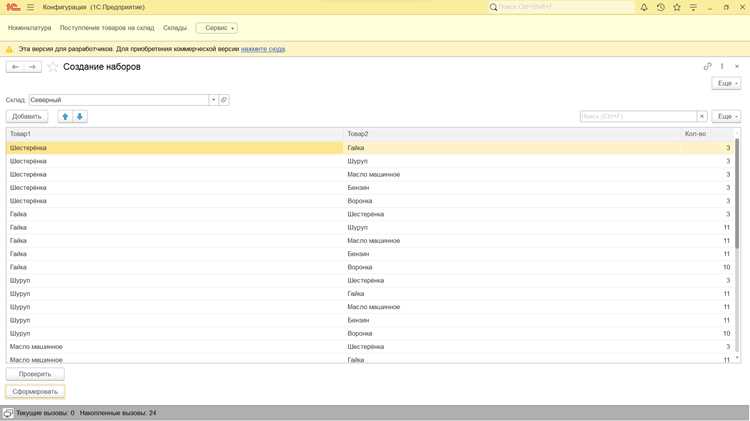Open the Склады section

175,28
